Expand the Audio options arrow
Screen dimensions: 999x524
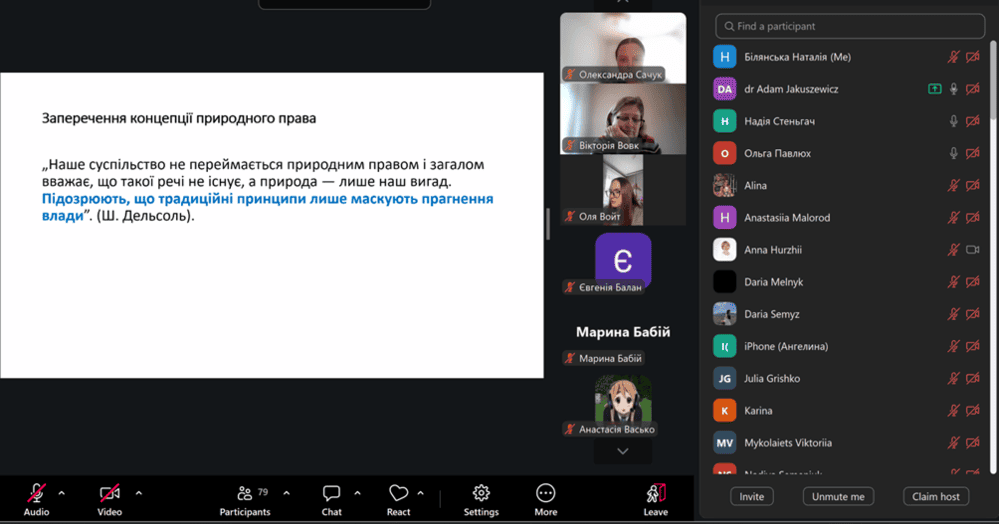(62, 492)
